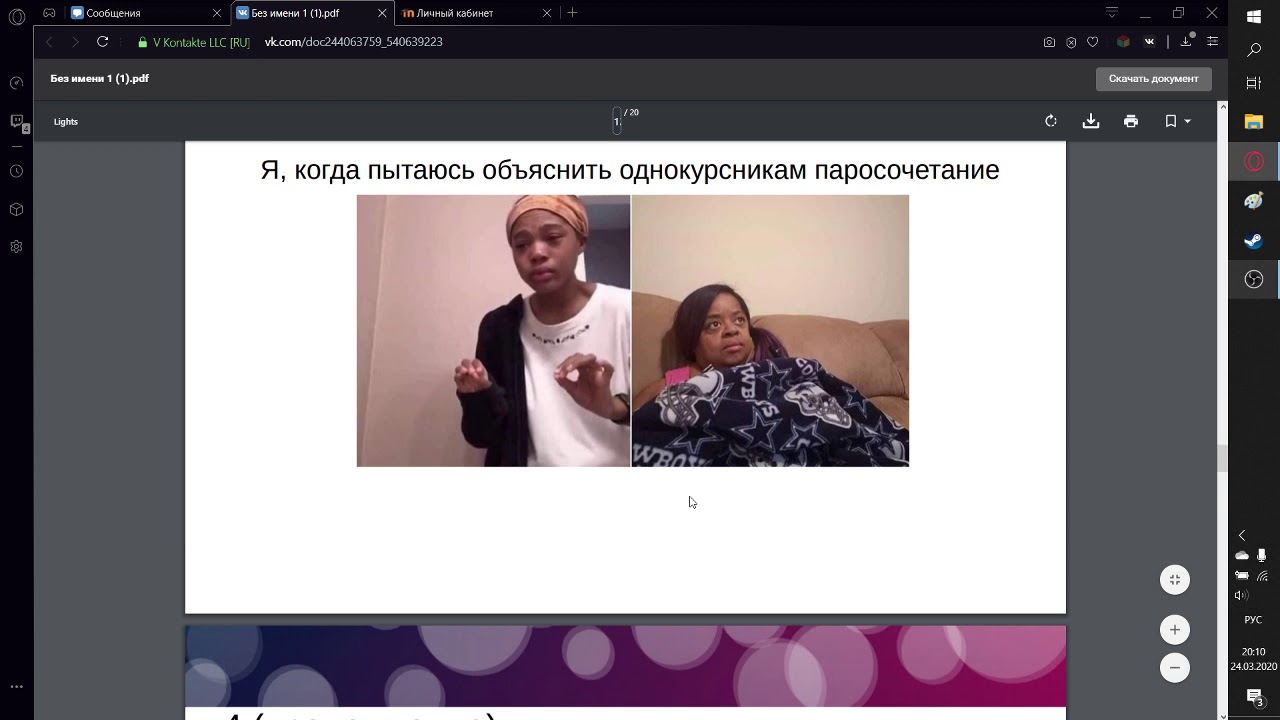Open the Wi-Fi network tray icon
1280x720 pixels.
pos(1262,575)
